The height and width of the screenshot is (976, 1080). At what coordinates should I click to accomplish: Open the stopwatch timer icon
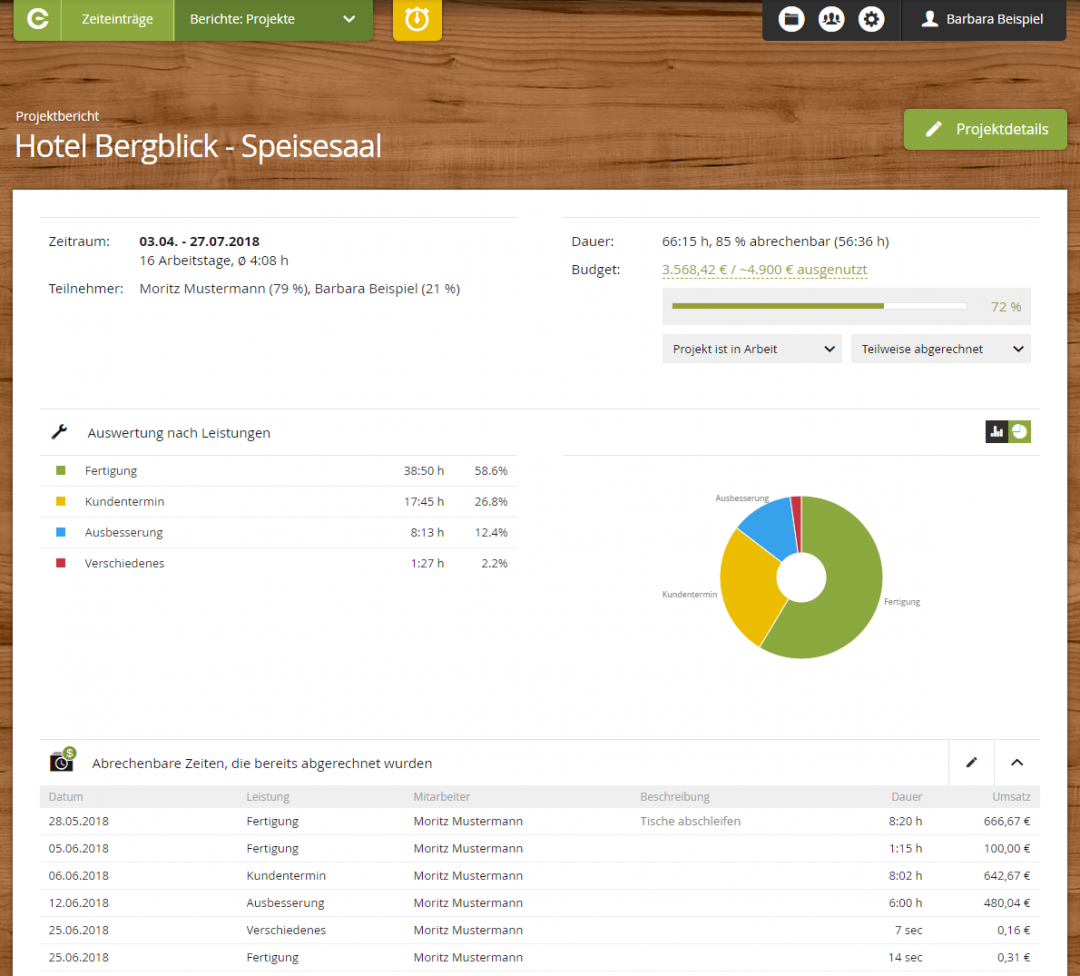[x=417, y=18]
